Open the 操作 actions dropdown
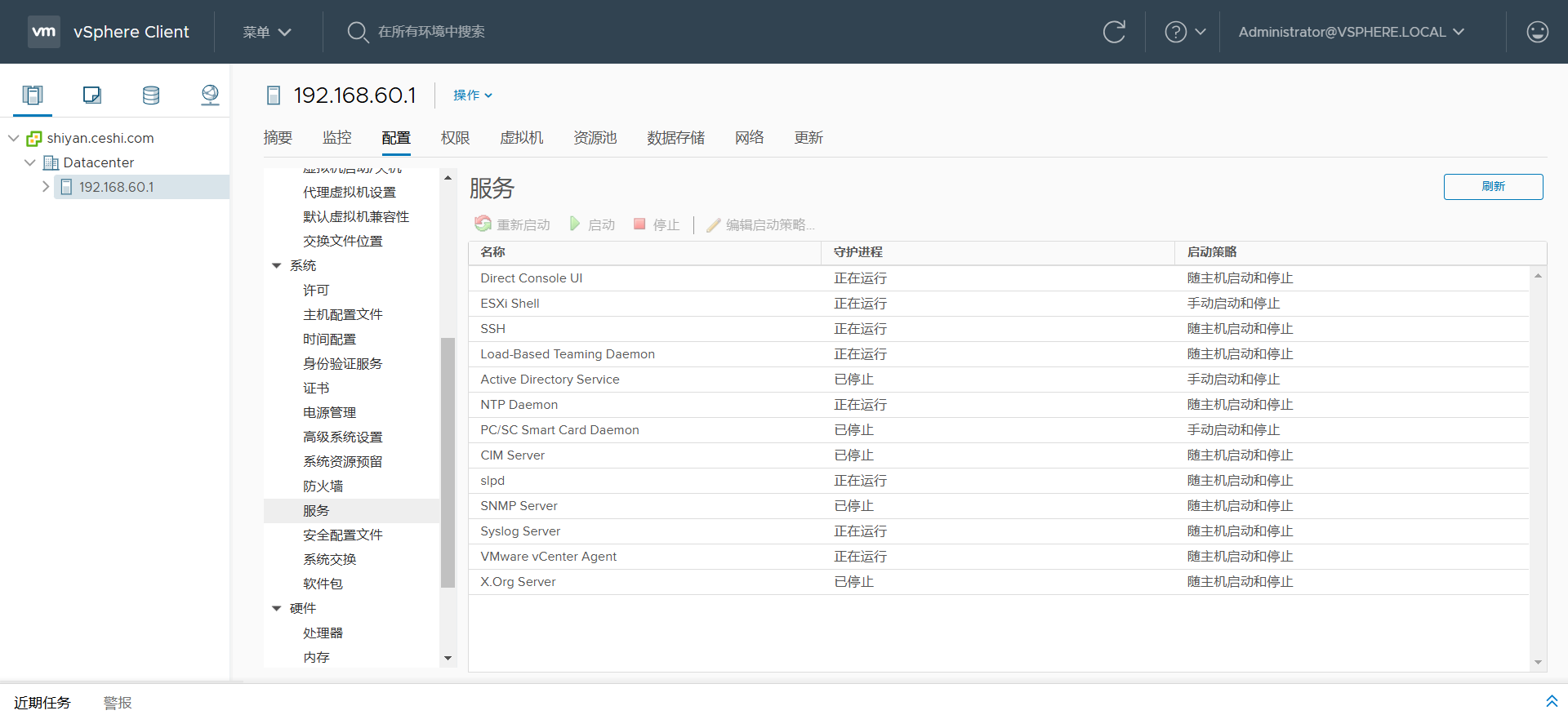 point(473,95)
